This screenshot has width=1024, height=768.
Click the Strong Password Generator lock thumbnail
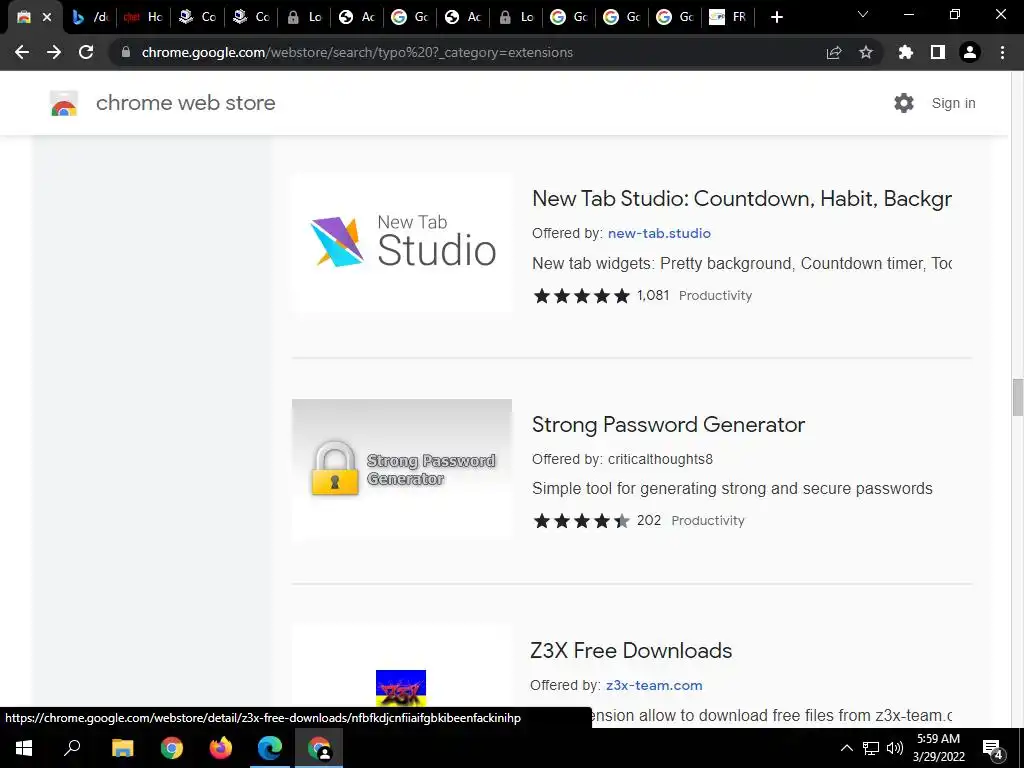402,469
